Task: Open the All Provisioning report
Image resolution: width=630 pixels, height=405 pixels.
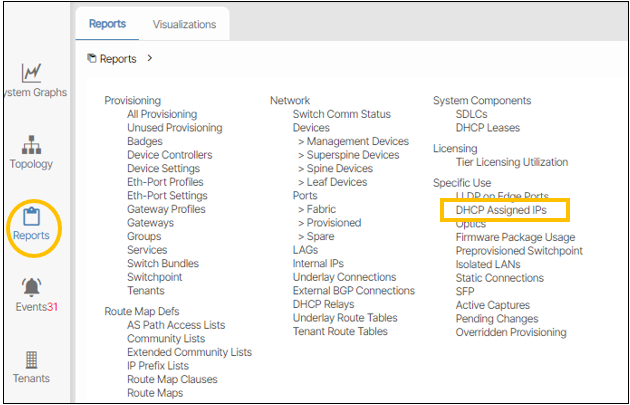Action: coord(162,115)
